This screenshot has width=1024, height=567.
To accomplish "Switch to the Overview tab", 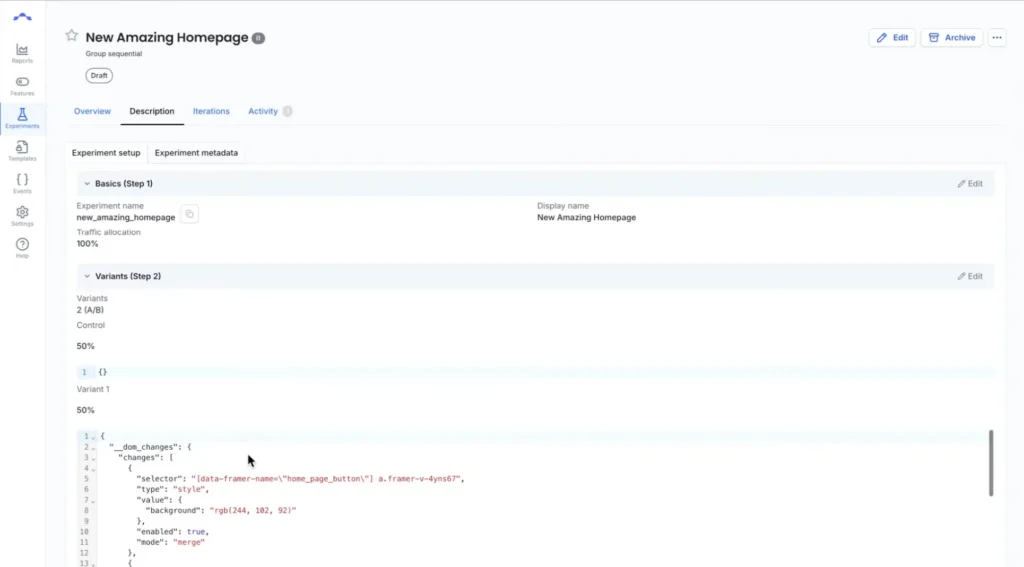I will pyautogui.click(x=92, y=111).
